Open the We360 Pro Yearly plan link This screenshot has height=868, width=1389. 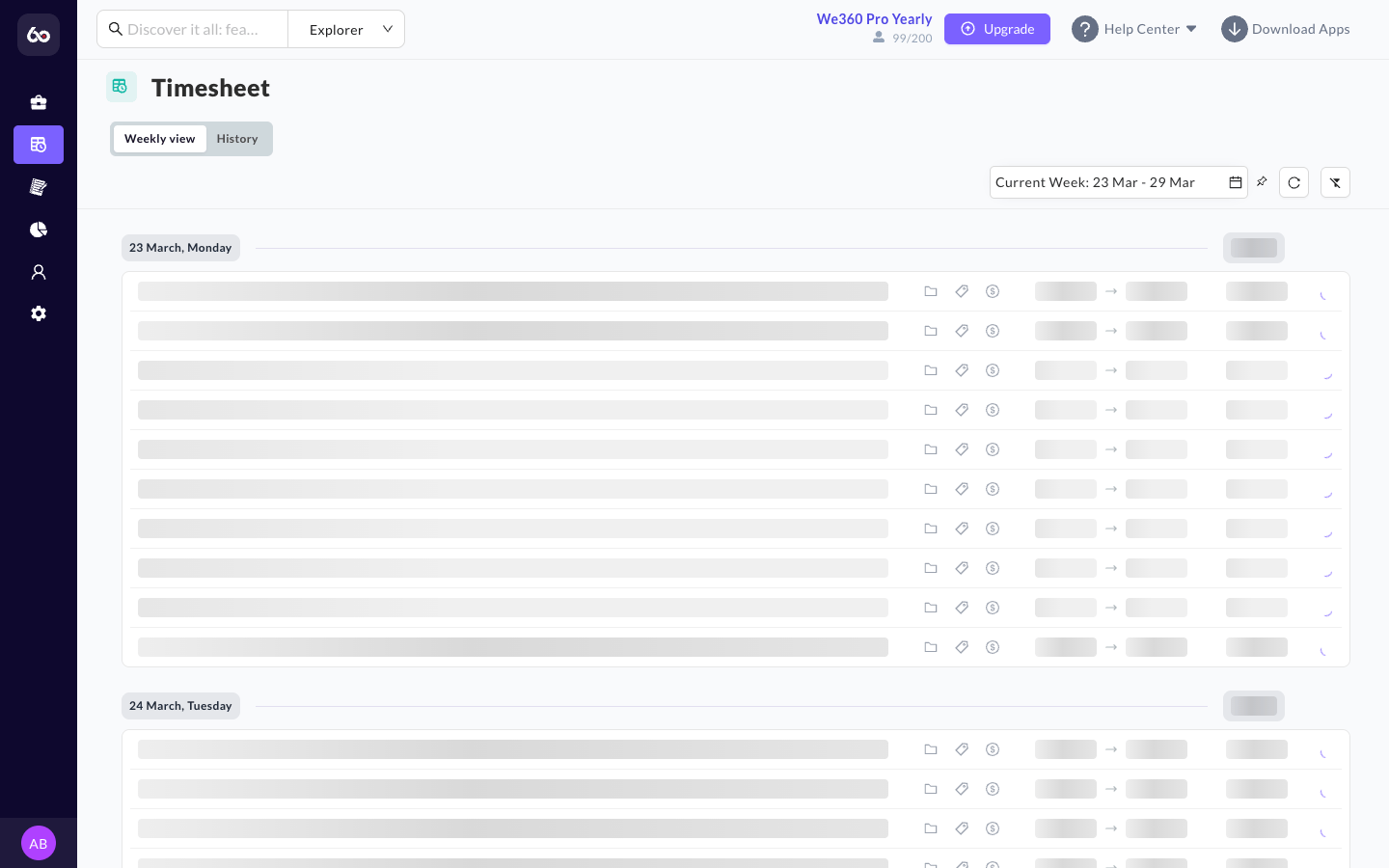(x=875, y=19)
